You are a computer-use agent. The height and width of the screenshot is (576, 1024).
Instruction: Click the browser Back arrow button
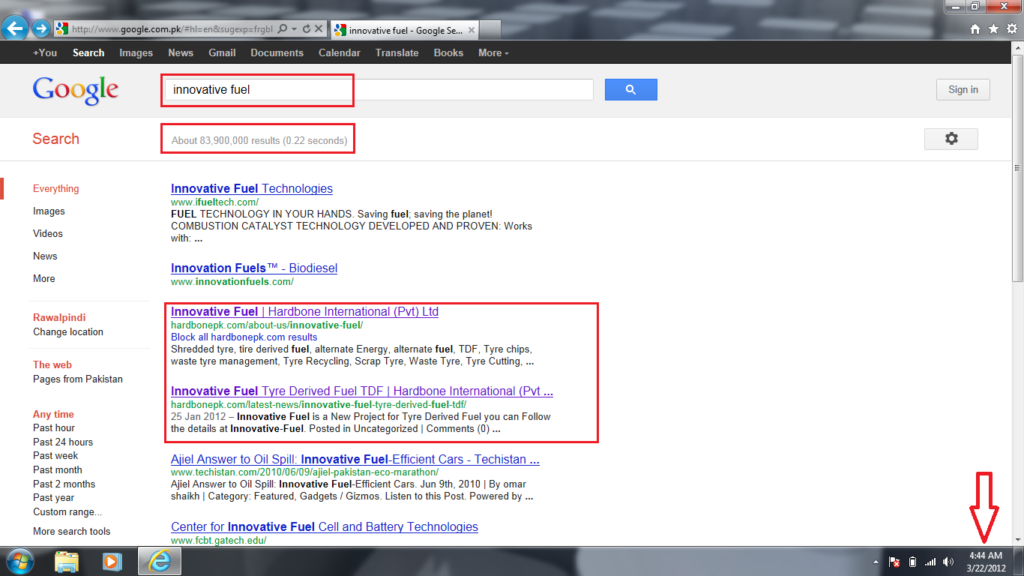point(14,29)
